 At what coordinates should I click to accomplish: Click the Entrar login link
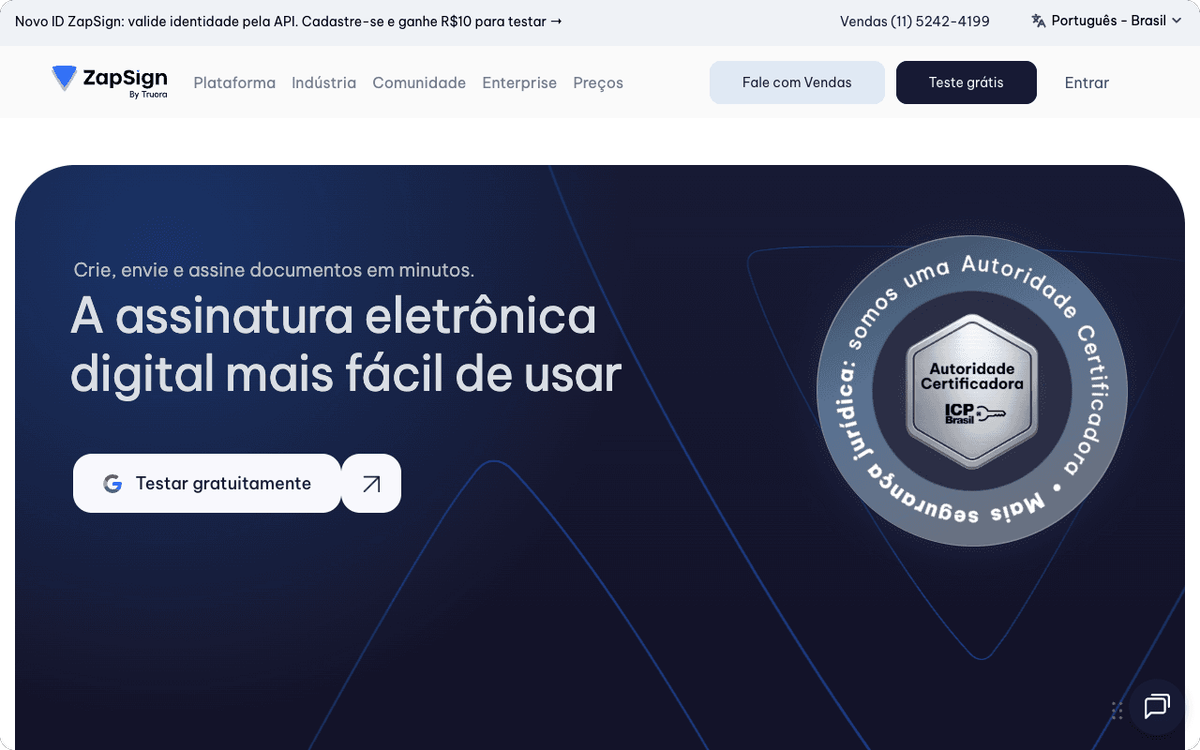click(x=1087, y=83)
